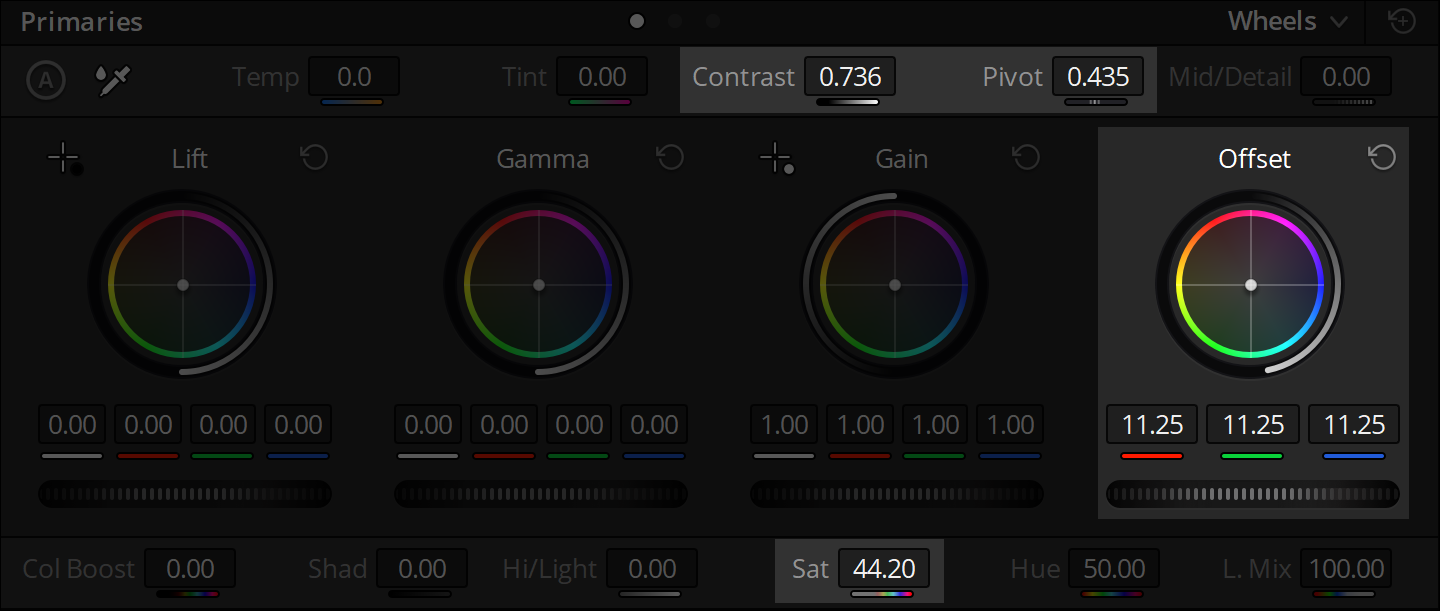Switch to the second page dot

(x=675, y=20)
